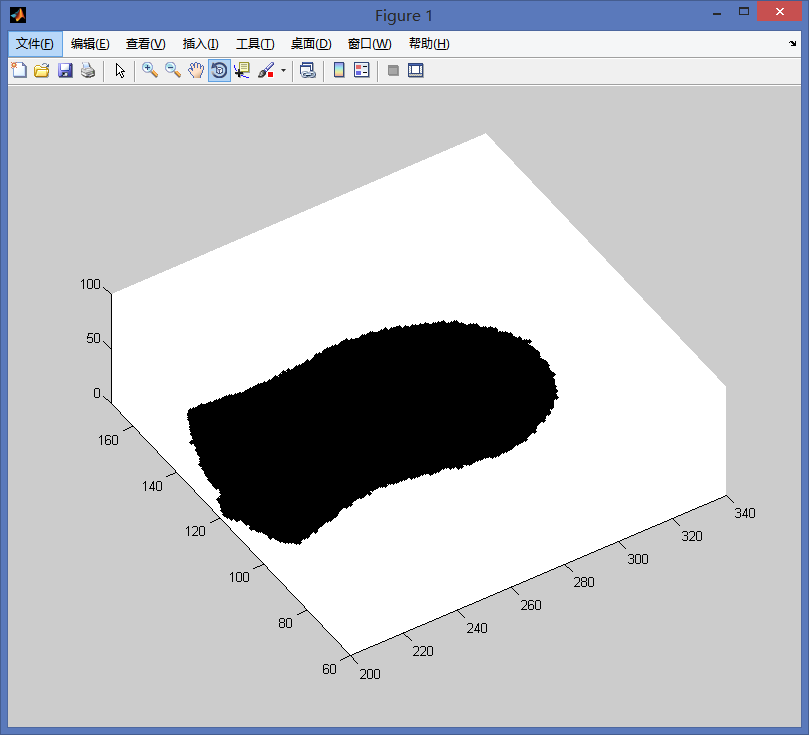
Task: Click the axis tick label 300
Action: point(638,559)
